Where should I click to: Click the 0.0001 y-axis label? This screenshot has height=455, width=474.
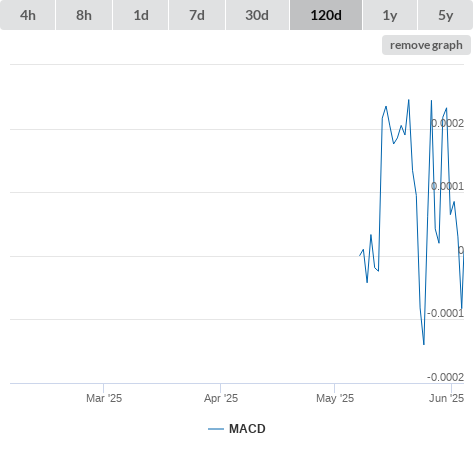[447, 186]
